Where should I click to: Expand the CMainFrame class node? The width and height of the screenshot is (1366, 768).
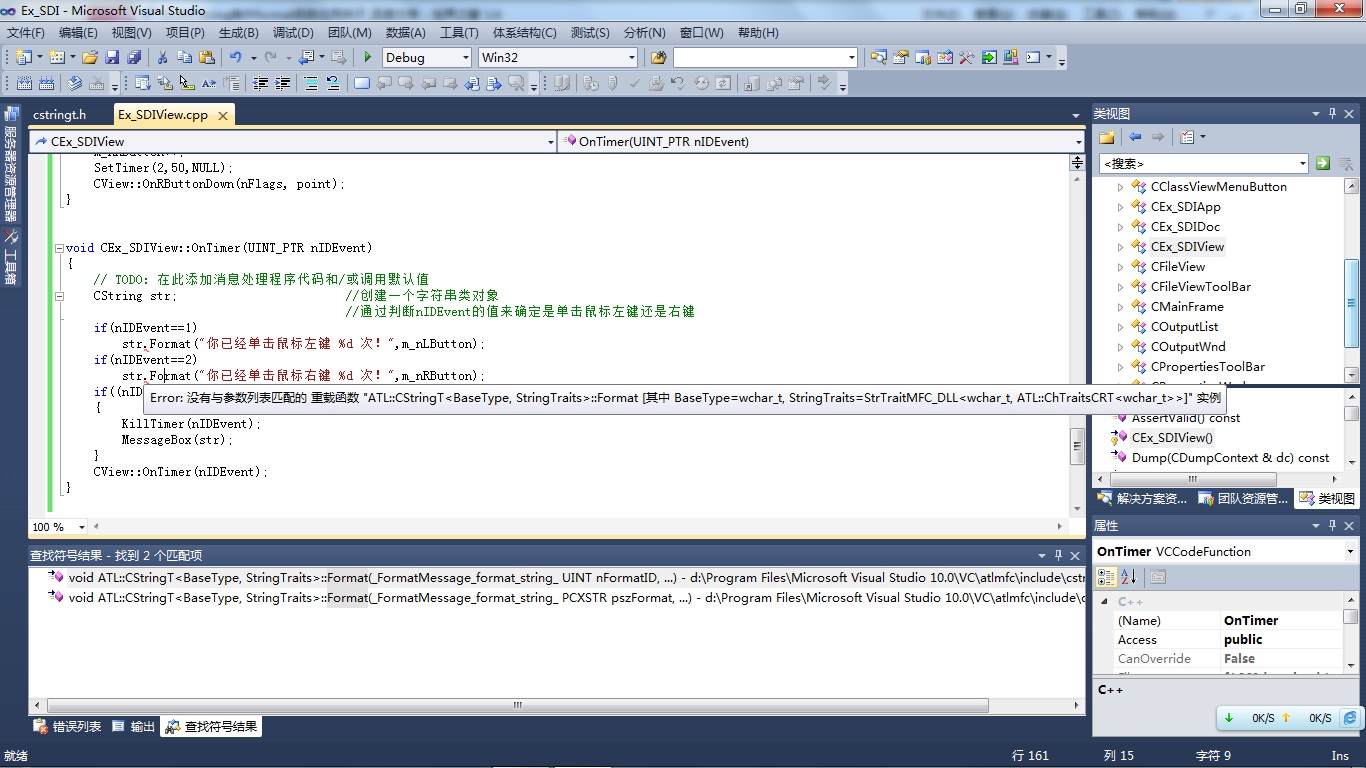(x=1120, y=307)
